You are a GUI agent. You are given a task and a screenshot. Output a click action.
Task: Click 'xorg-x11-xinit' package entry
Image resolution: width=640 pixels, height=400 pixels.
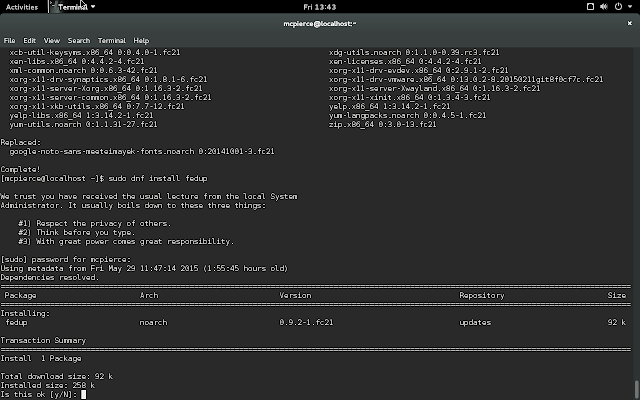click(x=409, y=97)
